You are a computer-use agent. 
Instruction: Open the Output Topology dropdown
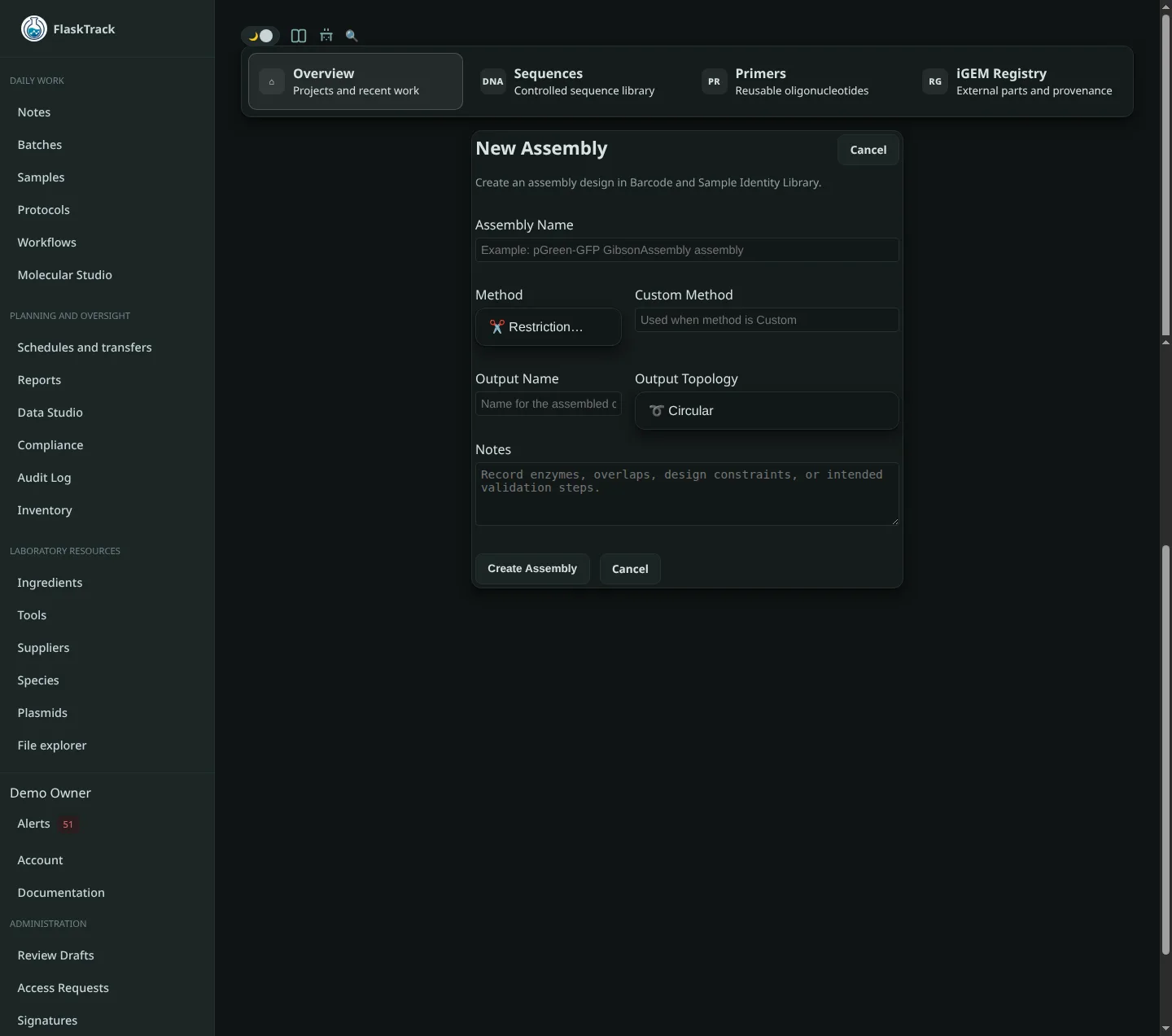click(767, 411)
